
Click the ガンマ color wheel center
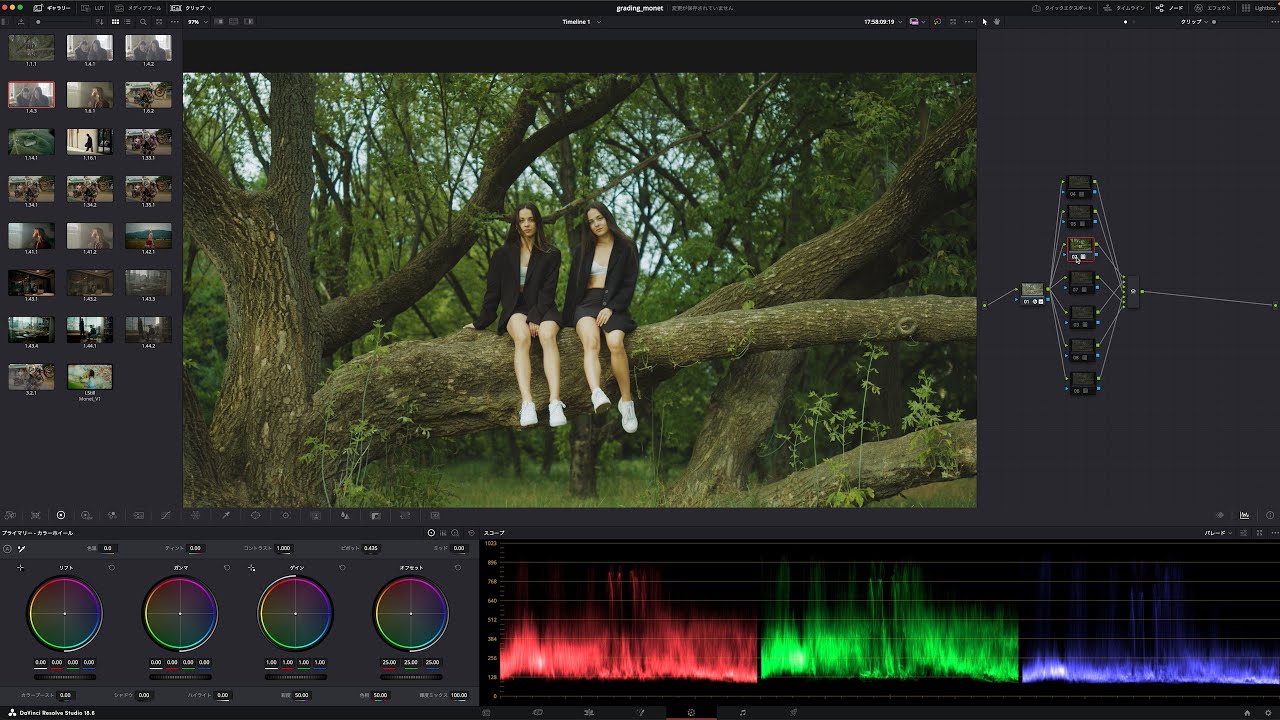tap(180, 613)
